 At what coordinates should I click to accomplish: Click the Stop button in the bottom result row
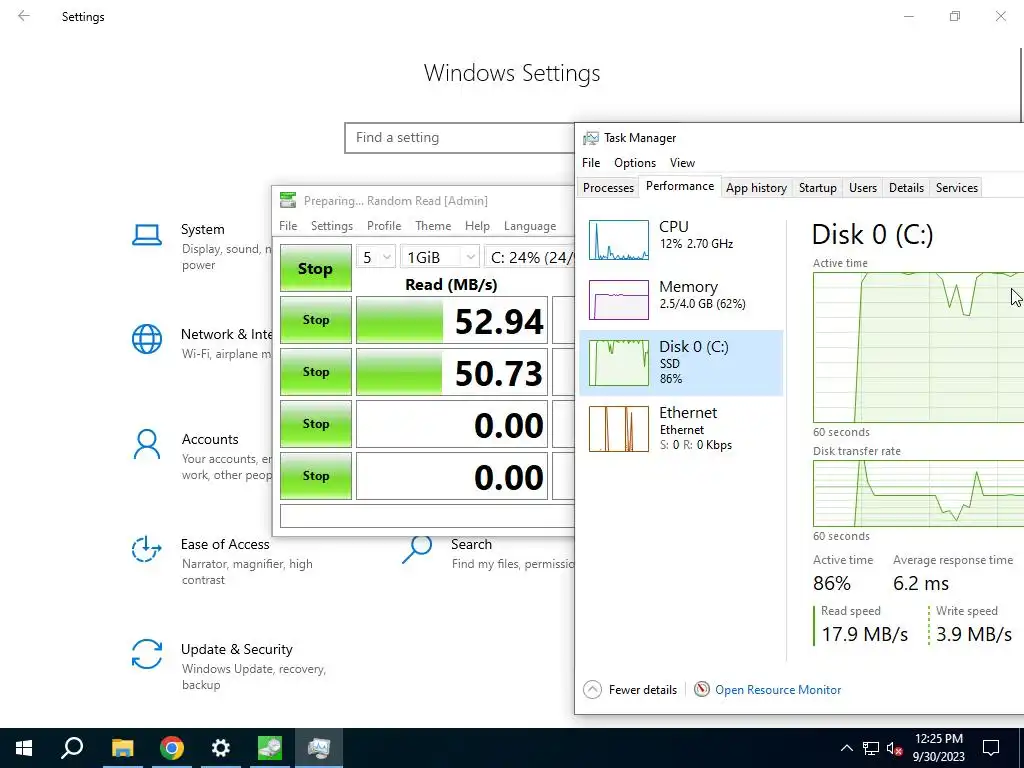point(315,476)
